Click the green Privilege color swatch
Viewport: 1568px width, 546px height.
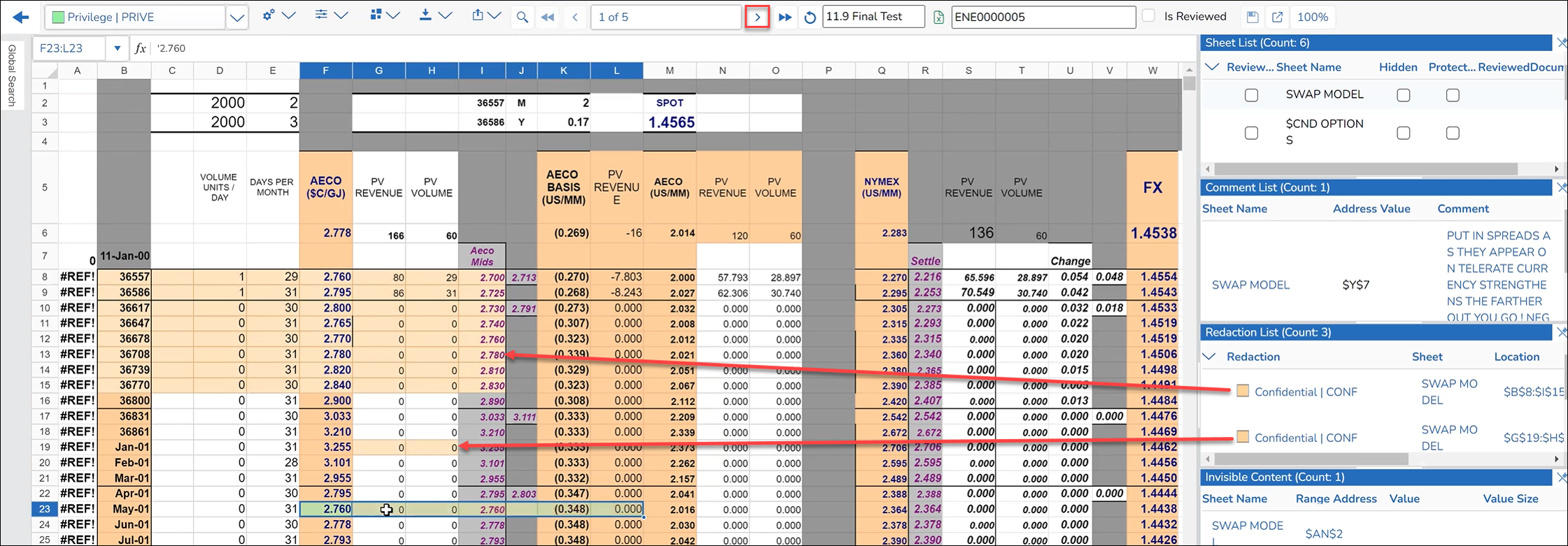[x=59, y=17]
